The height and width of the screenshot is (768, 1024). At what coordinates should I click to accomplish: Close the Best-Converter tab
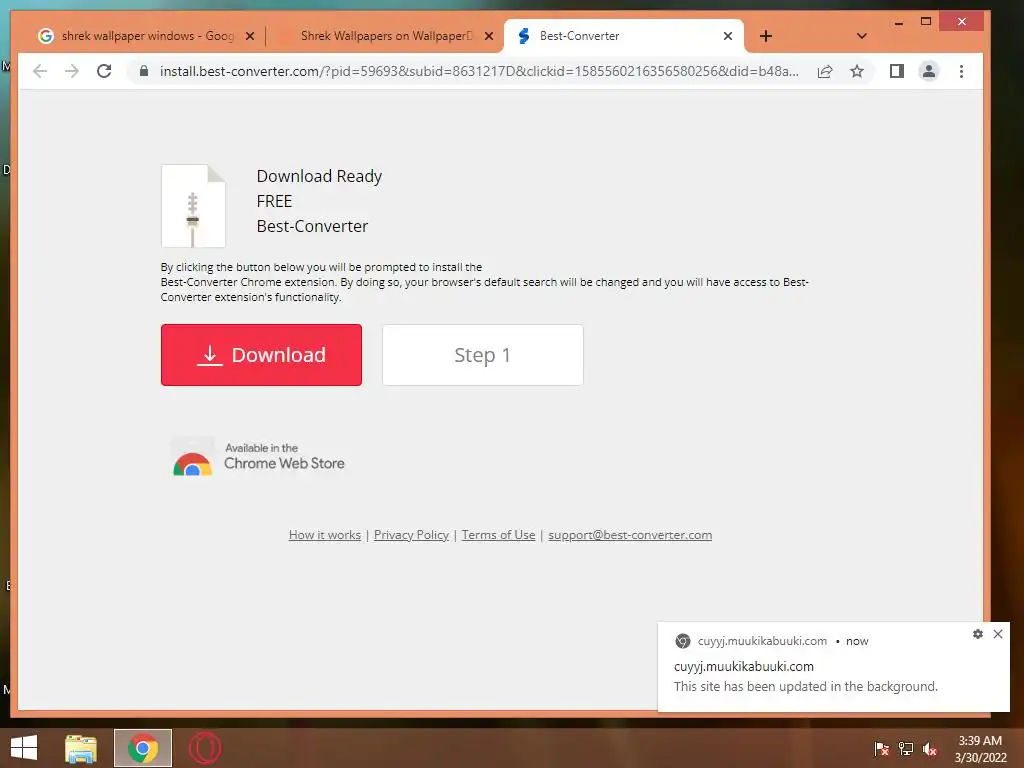point(728,36)
